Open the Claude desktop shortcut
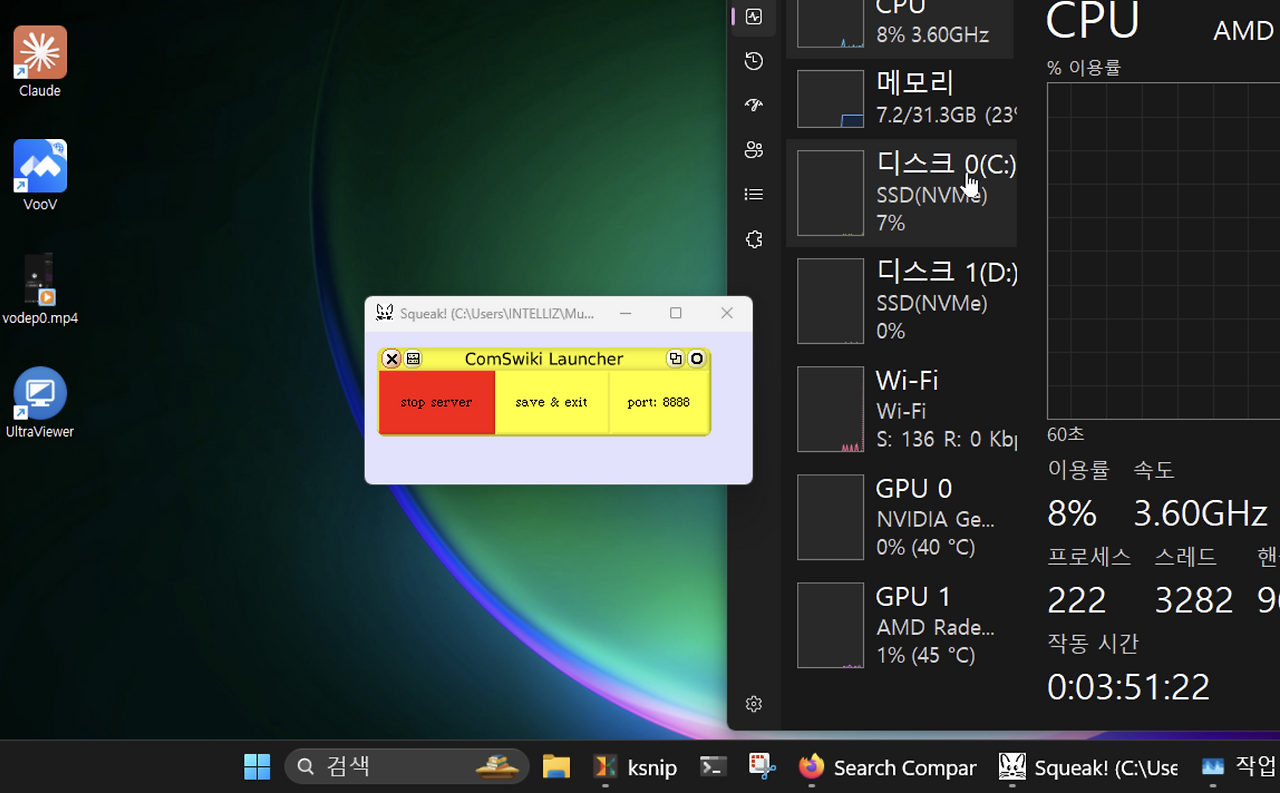The image size is (1280, 793). click(40, 62)
